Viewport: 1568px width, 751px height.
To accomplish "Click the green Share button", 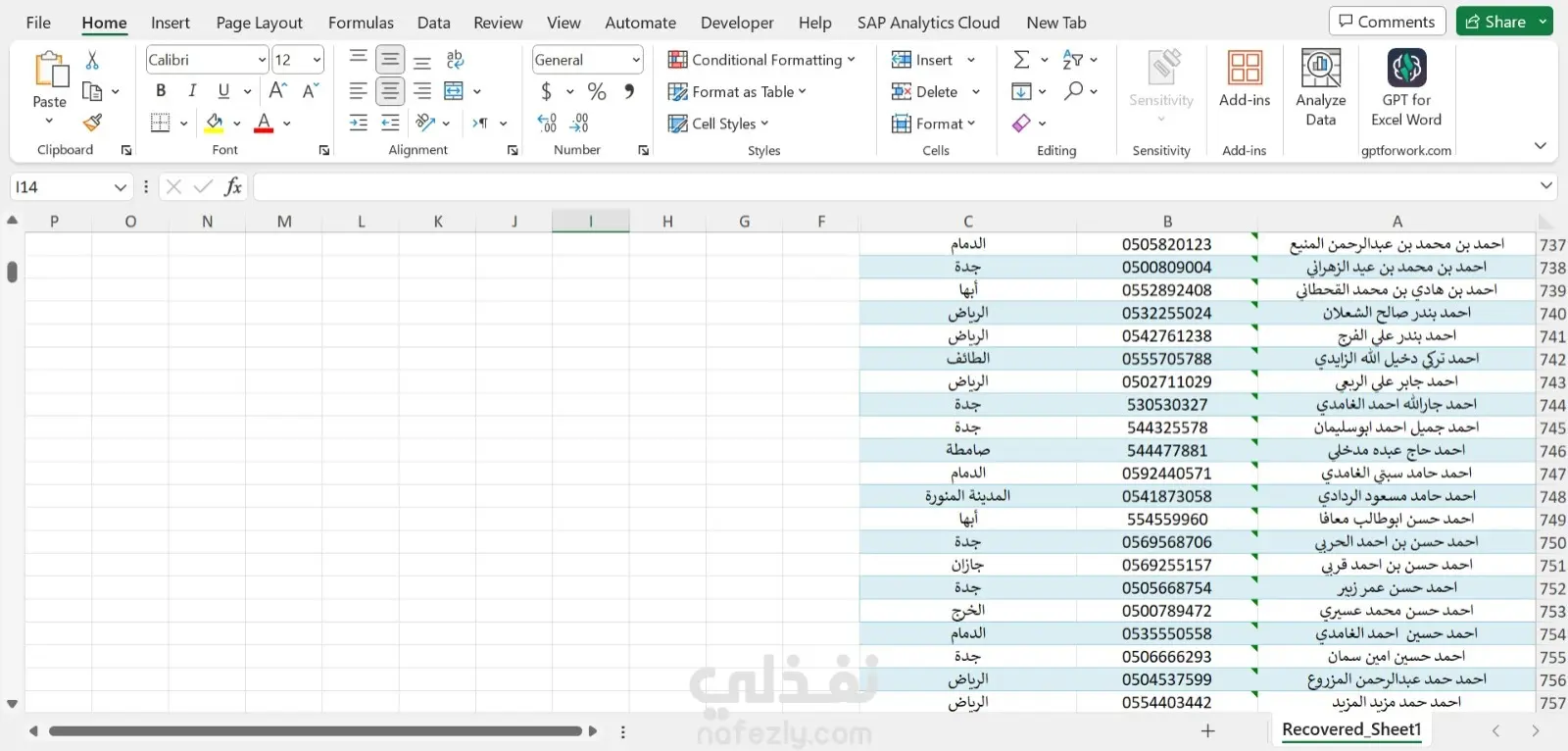I will click(x=1504, y=22).
